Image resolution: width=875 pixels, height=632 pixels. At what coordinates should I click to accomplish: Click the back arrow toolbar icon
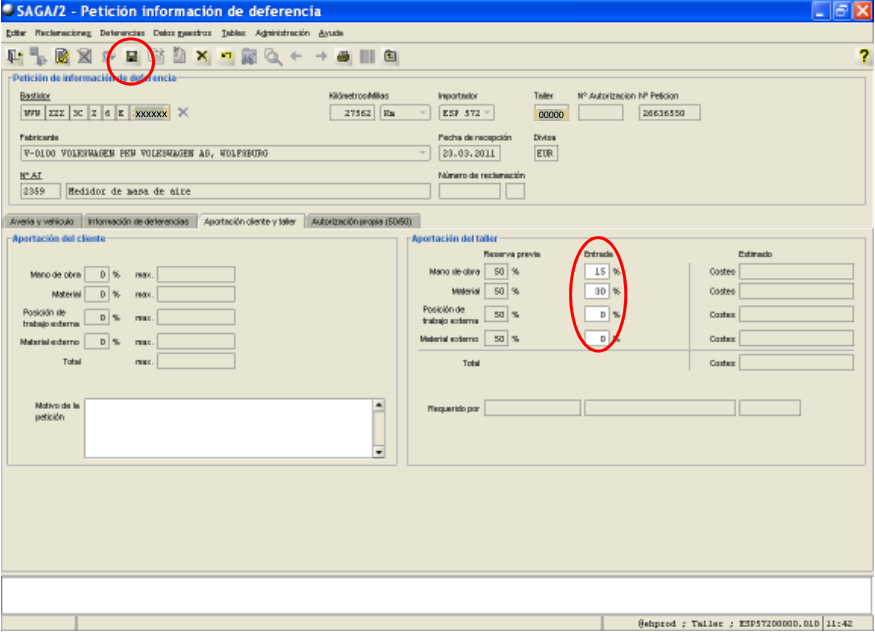(296, 56)
